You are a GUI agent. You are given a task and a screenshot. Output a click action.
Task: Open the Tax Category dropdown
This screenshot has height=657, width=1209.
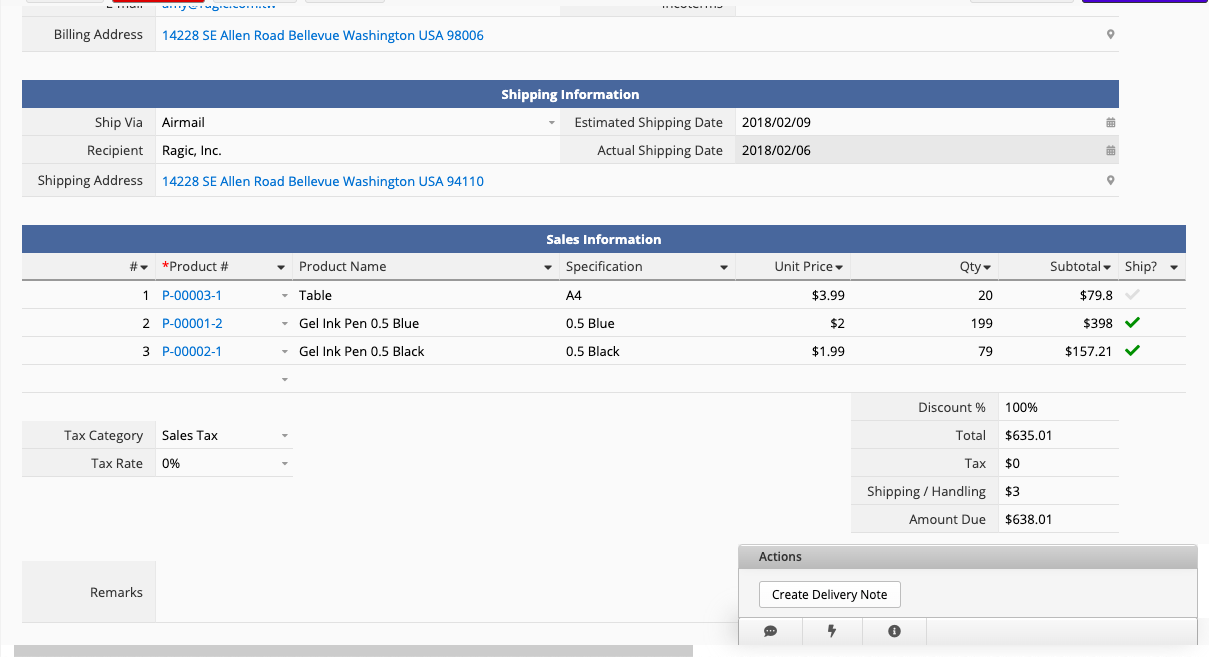click(x=285, y=436)
